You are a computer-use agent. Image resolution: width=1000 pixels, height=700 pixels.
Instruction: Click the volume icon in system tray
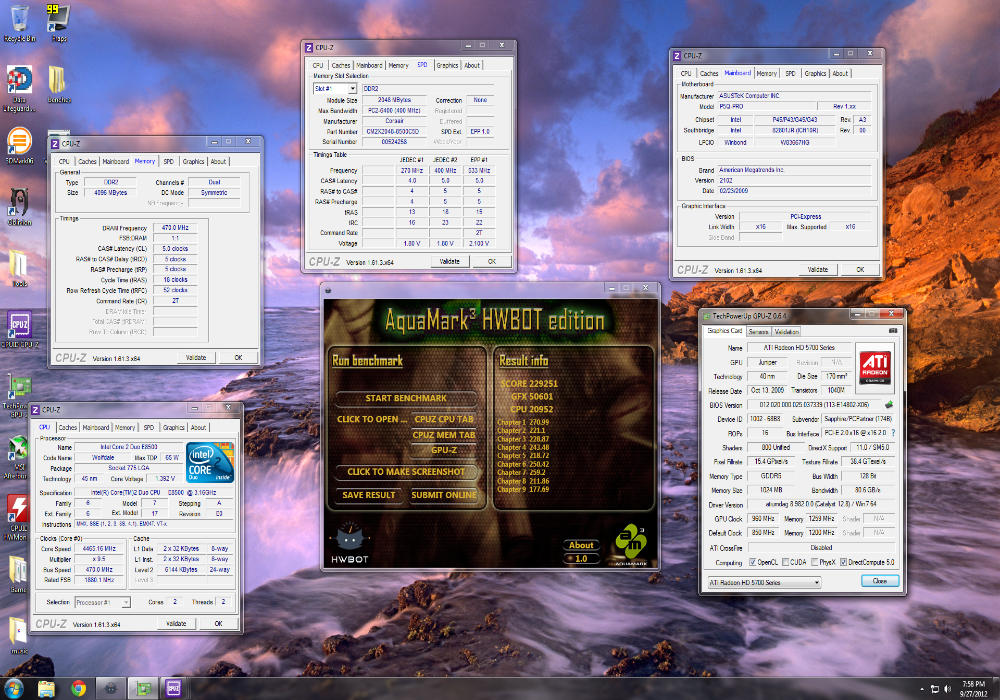coord(947,689)
